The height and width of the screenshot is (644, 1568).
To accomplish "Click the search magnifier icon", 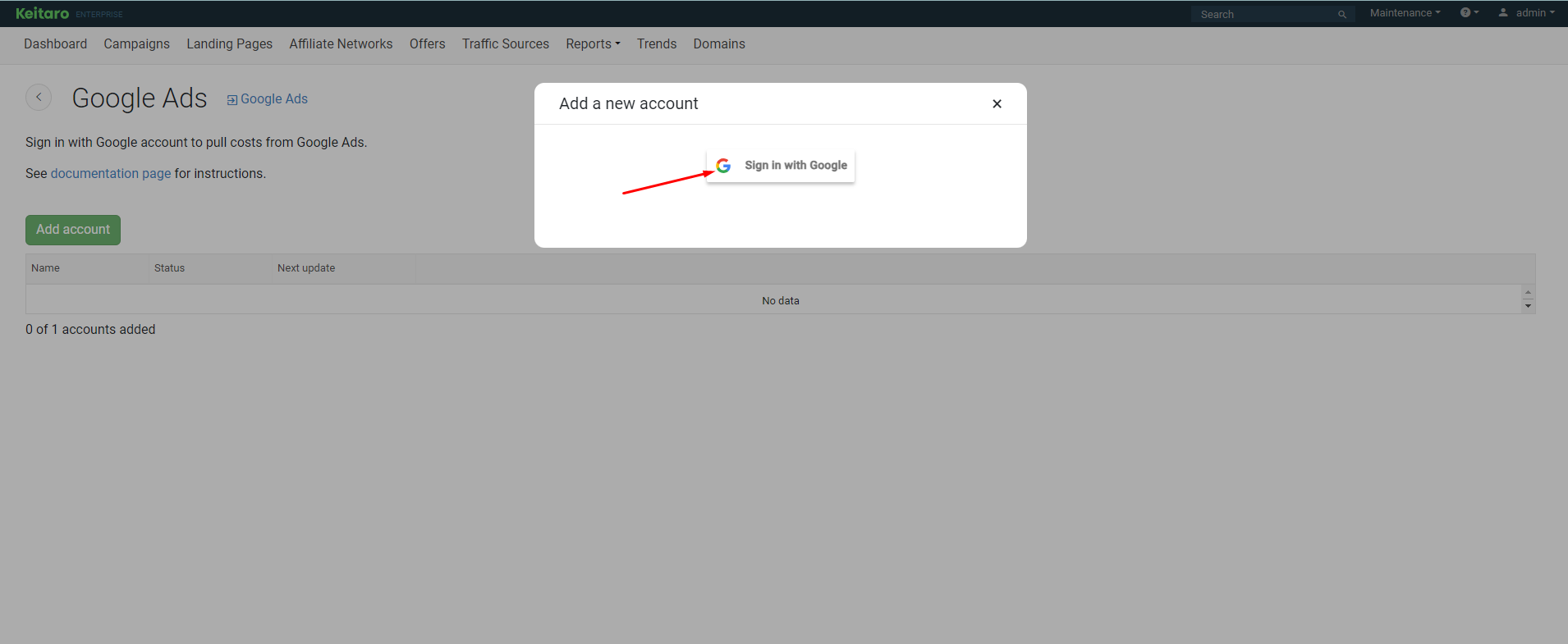I will point(1342,15).
